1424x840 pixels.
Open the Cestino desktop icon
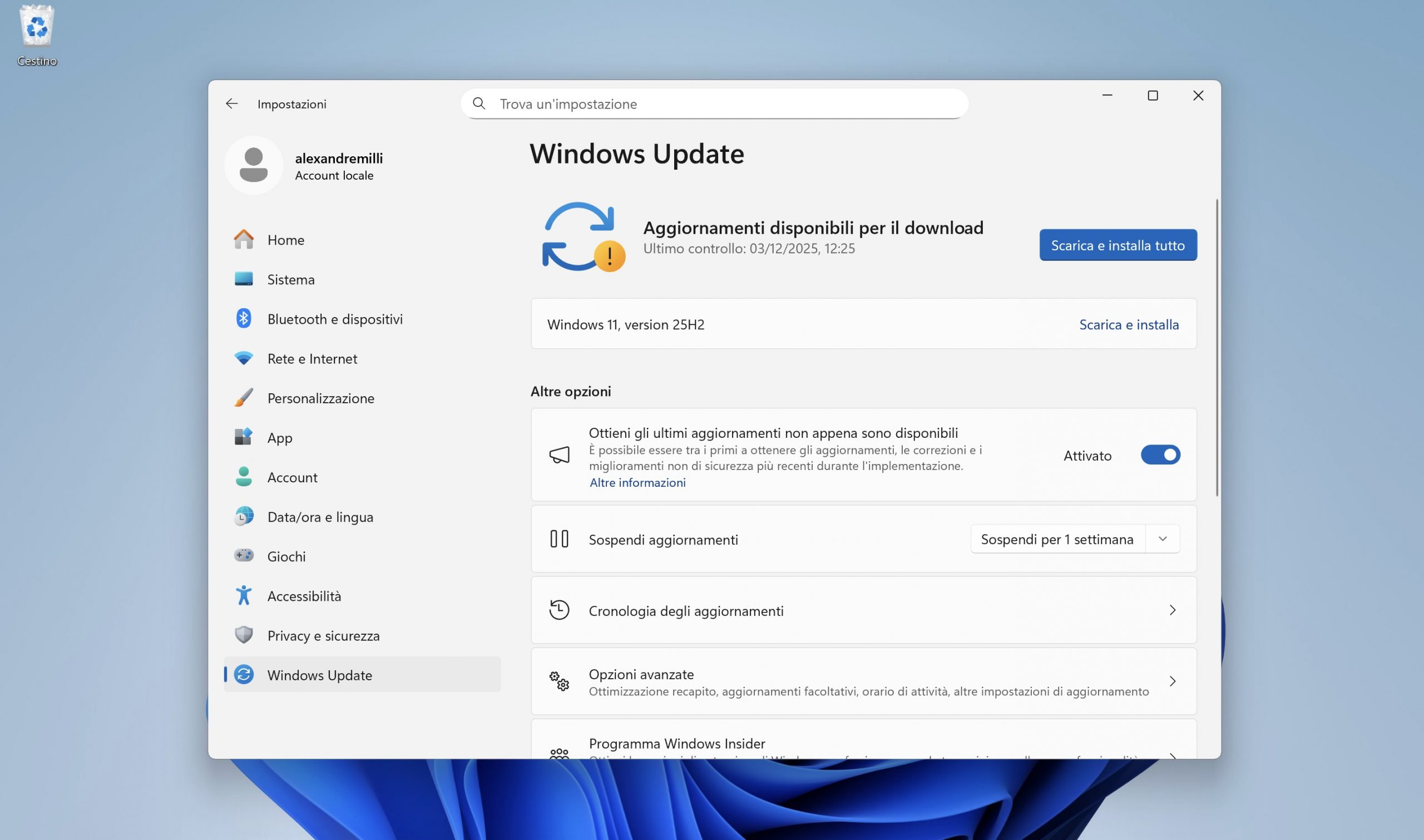(37, 27)
